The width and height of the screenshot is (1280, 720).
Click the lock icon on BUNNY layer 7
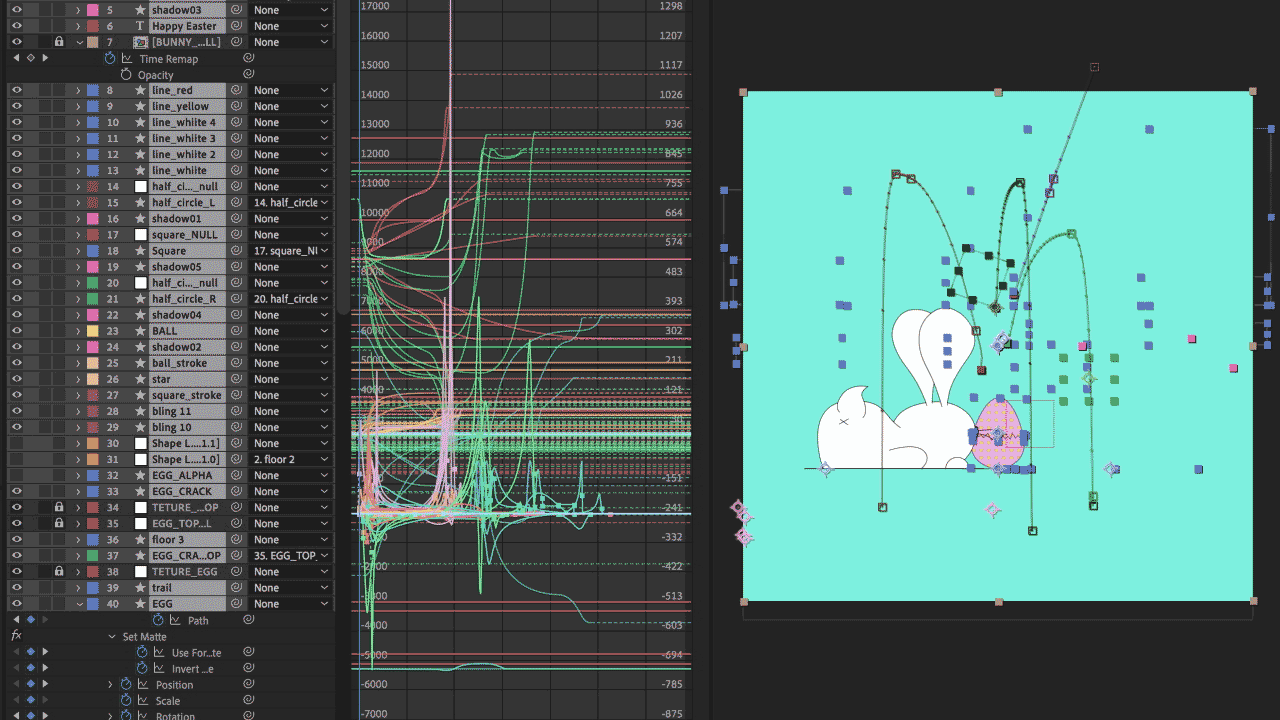(x=59, y=42)
